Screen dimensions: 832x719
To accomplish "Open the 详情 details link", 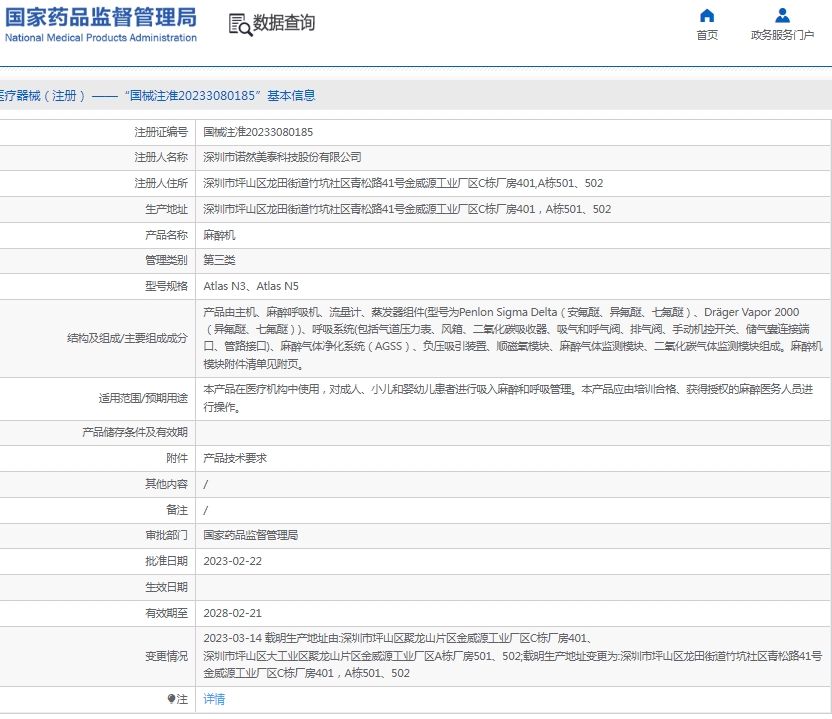I will pyautogui.click(x=214, y=699).
